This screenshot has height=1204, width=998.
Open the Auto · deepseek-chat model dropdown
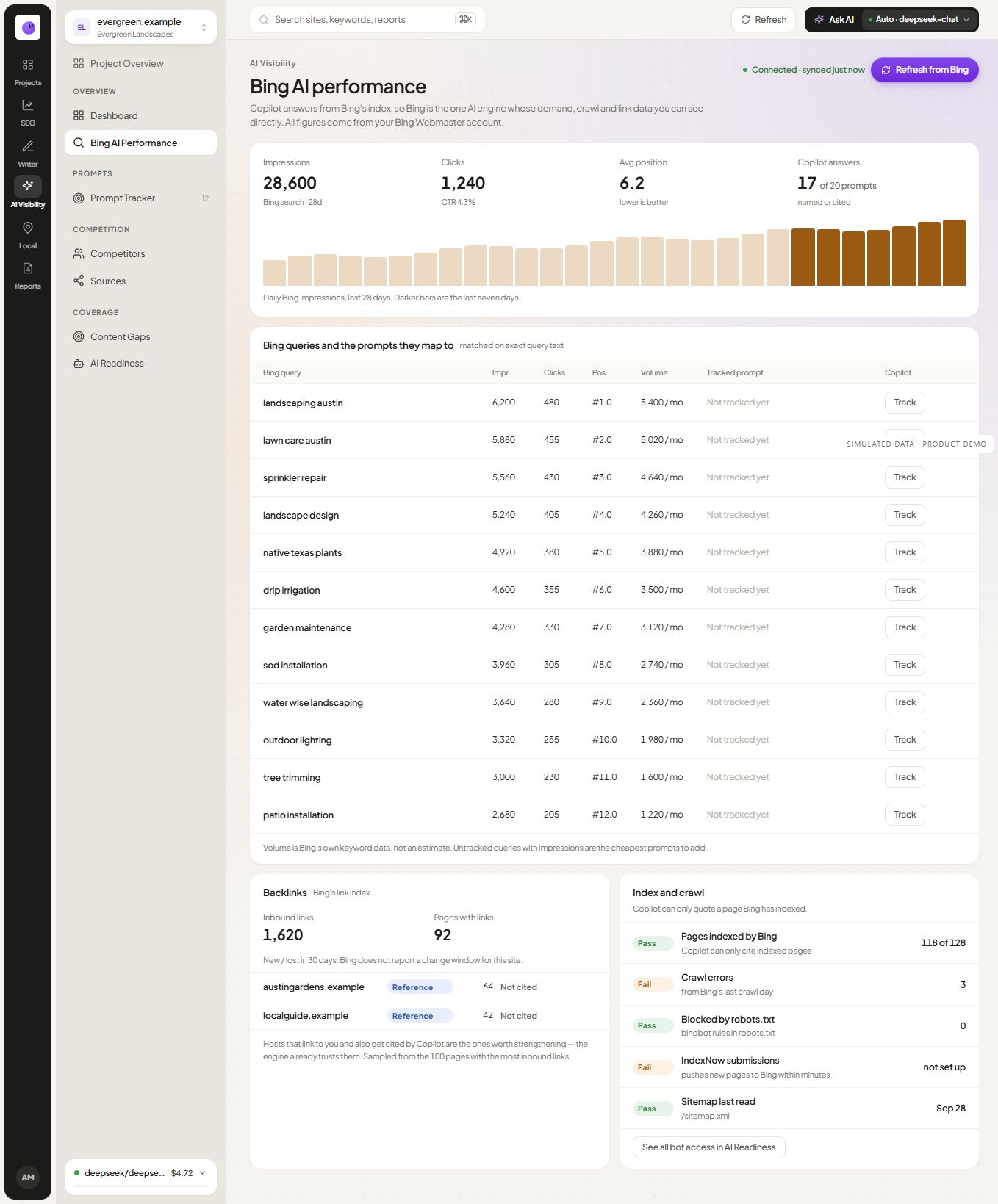(x=919, y=20)
